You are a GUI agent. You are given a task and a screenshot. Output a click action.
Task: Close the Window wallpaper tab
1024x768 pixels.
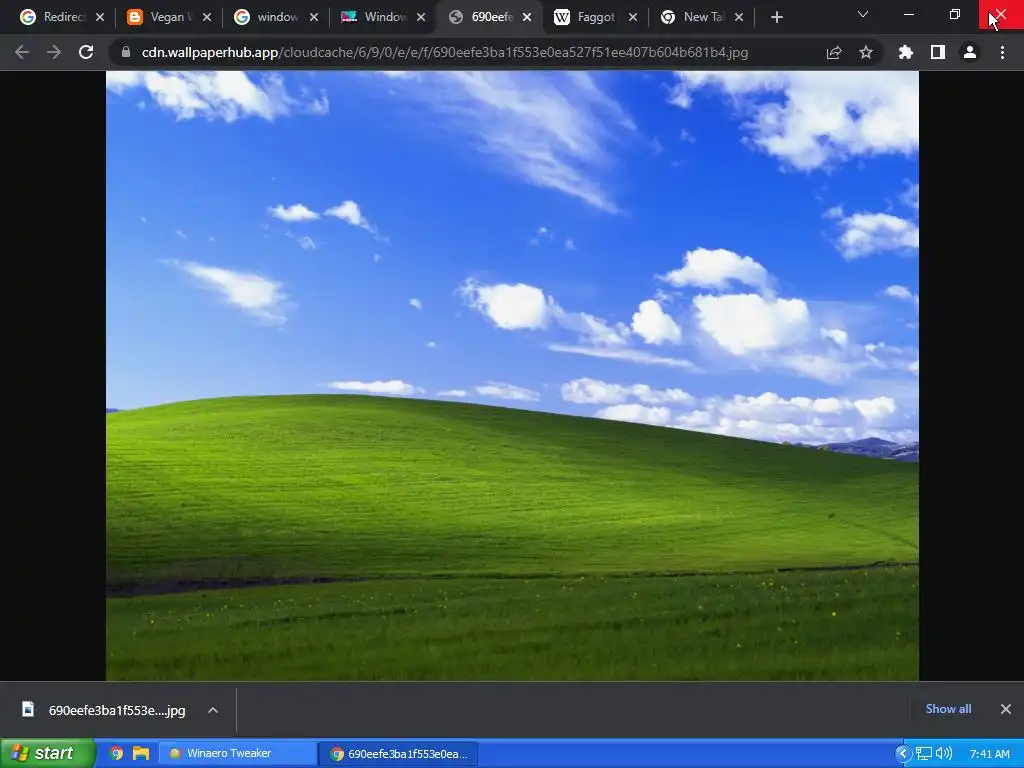click(421, 17)
